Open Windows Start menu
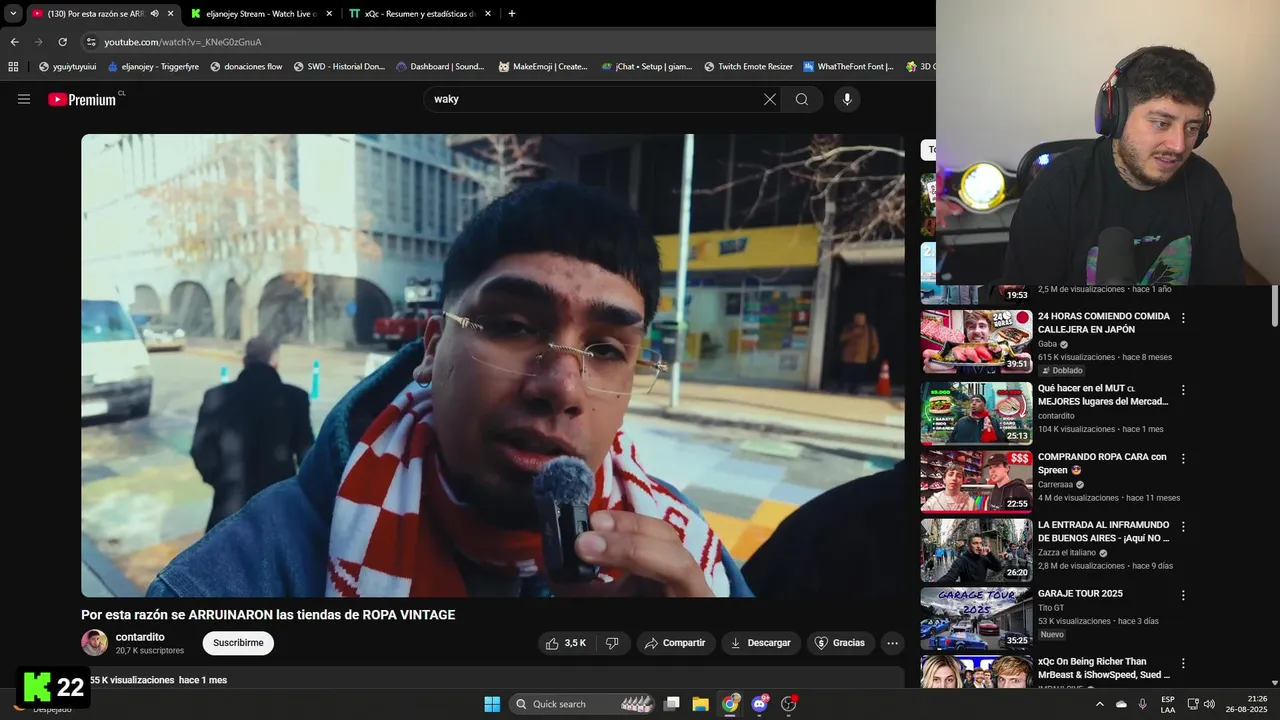This screenshot has height=720, width=1280. click(x=492, y=704)
